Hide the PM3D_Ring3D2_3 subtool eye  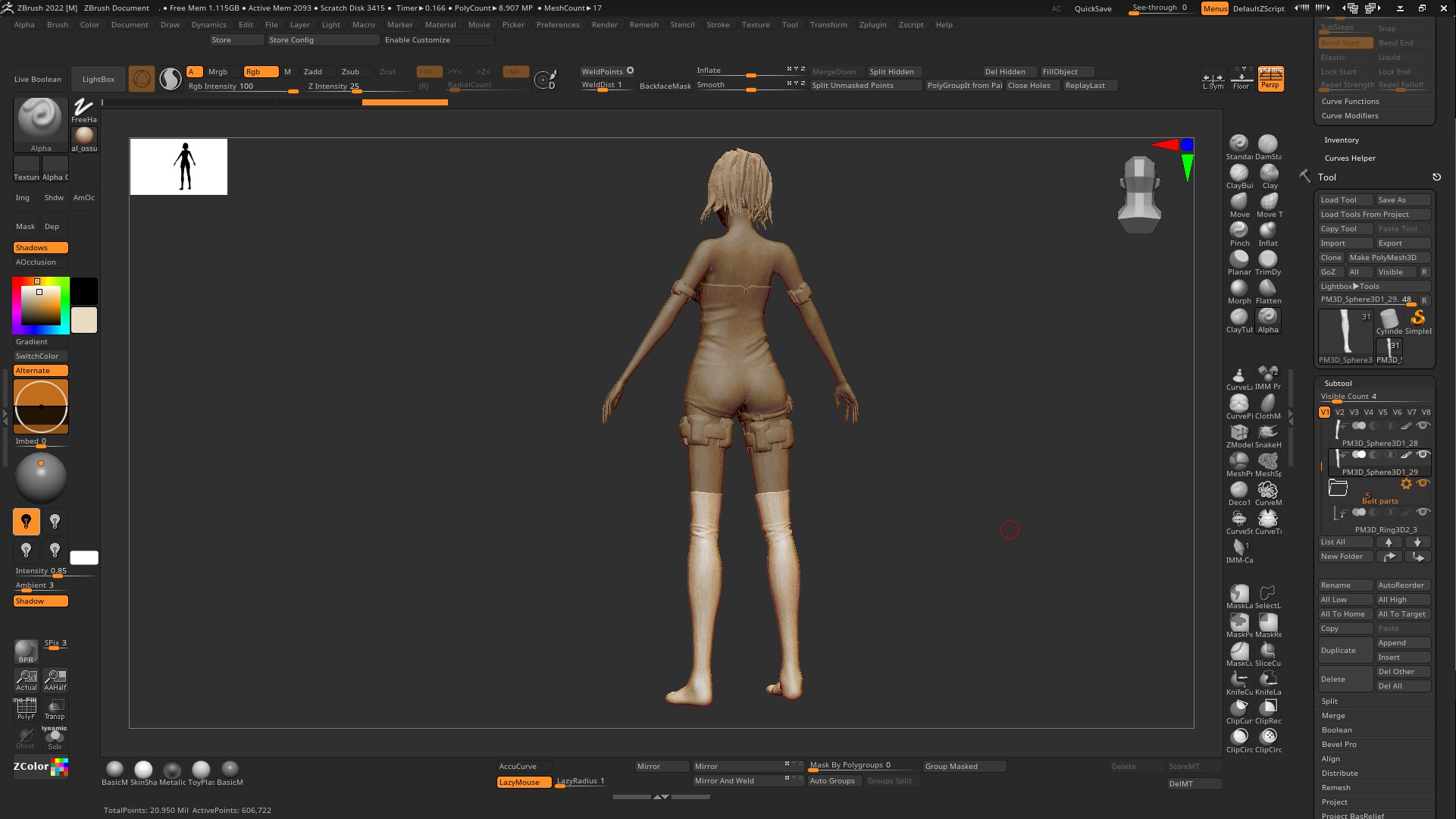(1423, 512)
